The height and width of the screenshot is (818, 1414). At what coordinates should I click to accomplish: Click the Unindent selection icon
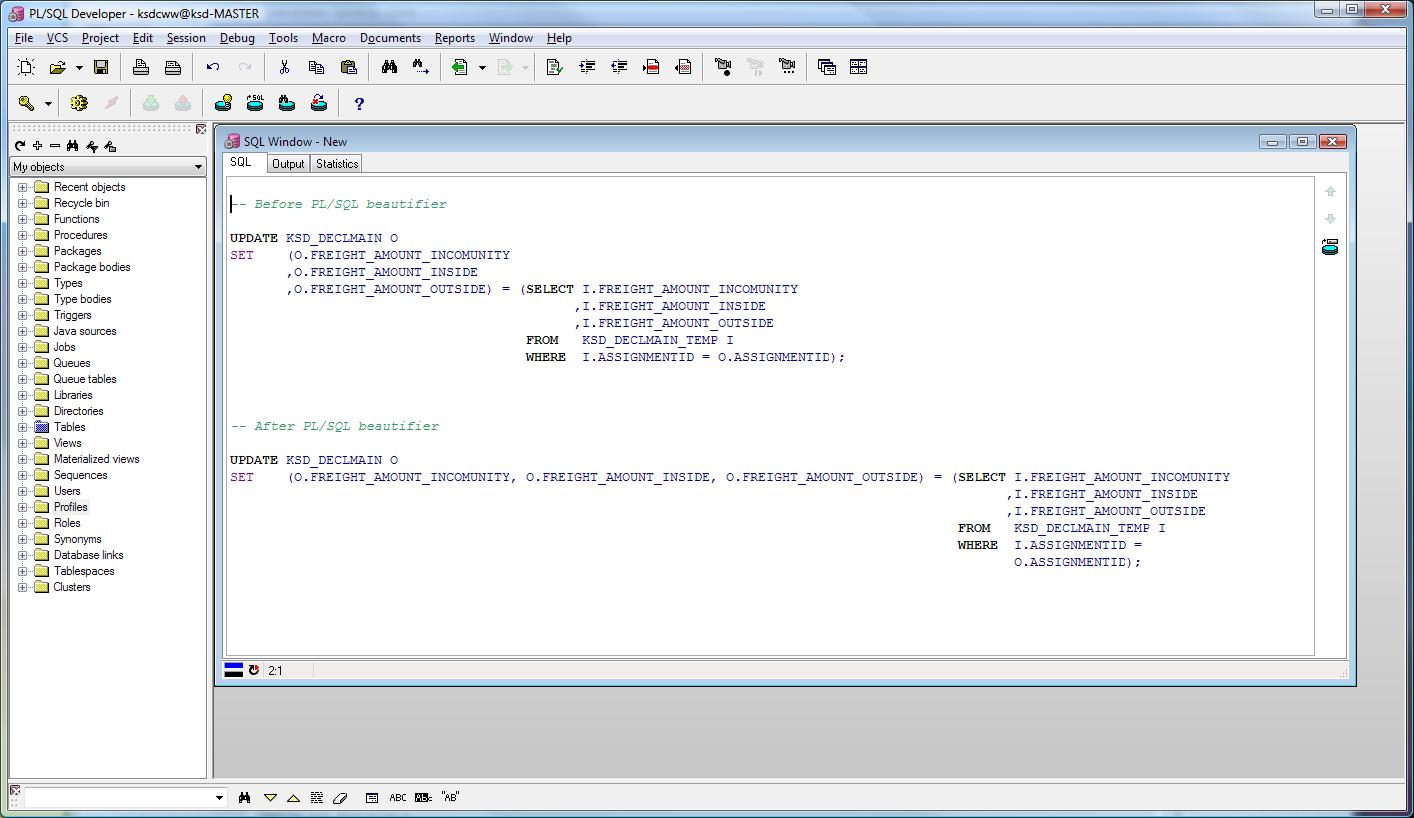coord(619,67)
